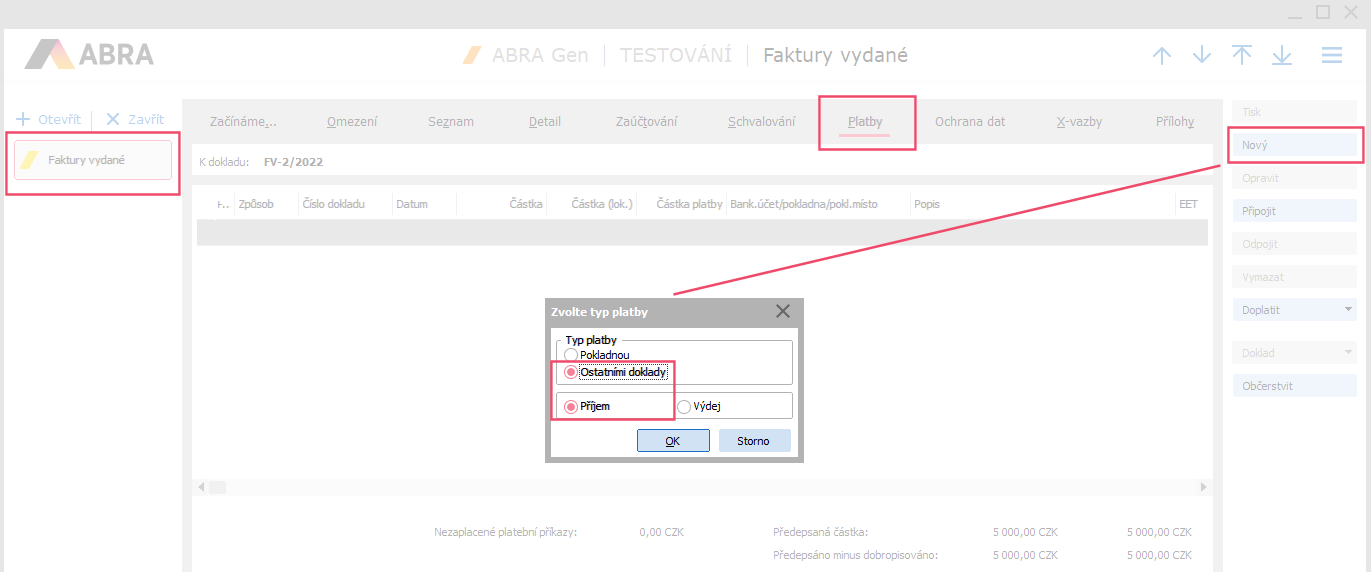1371x572 pixels.
Task: Choose the Výdej radio option
Action: (684, 406)
